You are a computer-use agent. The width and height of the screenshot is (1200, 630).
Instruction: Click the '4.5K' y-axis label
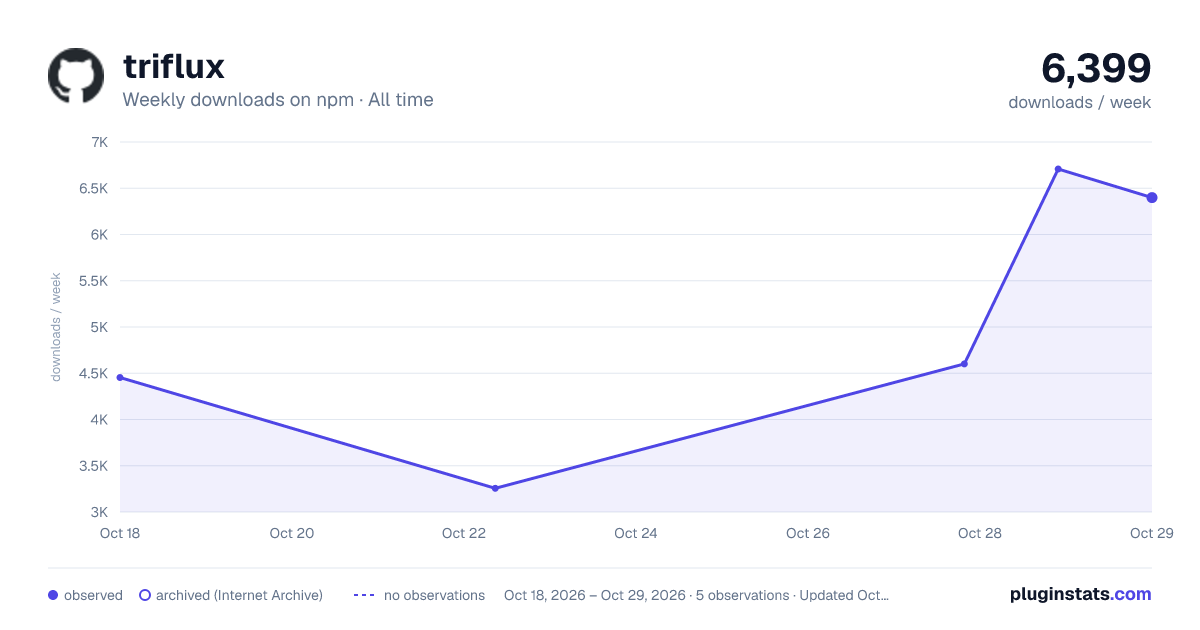(x=93, y=373)
